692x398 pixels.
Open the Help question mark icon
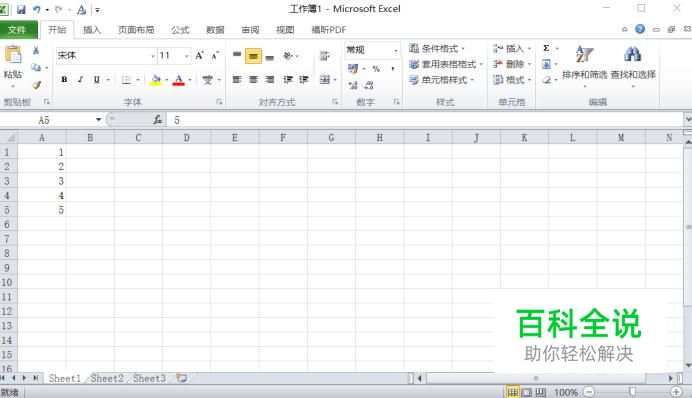point(640,29)
